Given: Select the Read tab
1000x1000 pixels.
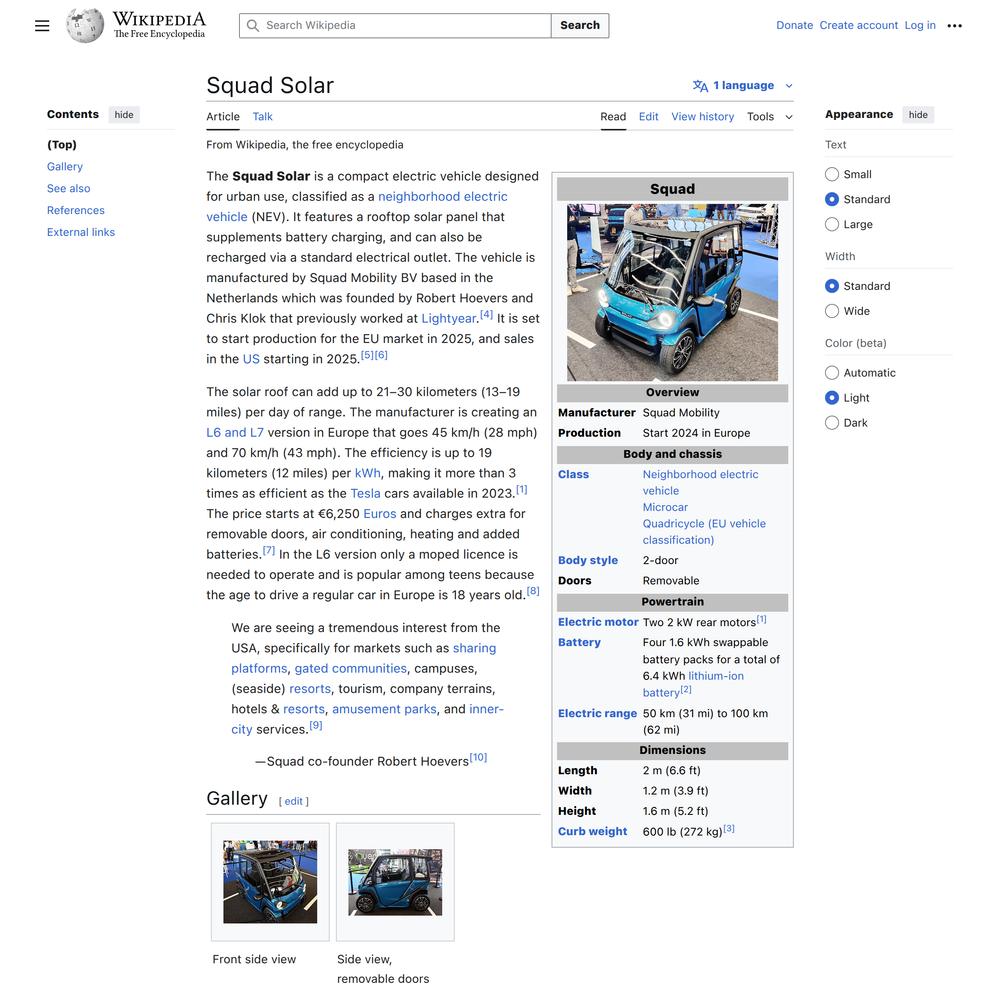Looking at the screenshot, I should 613,117.
